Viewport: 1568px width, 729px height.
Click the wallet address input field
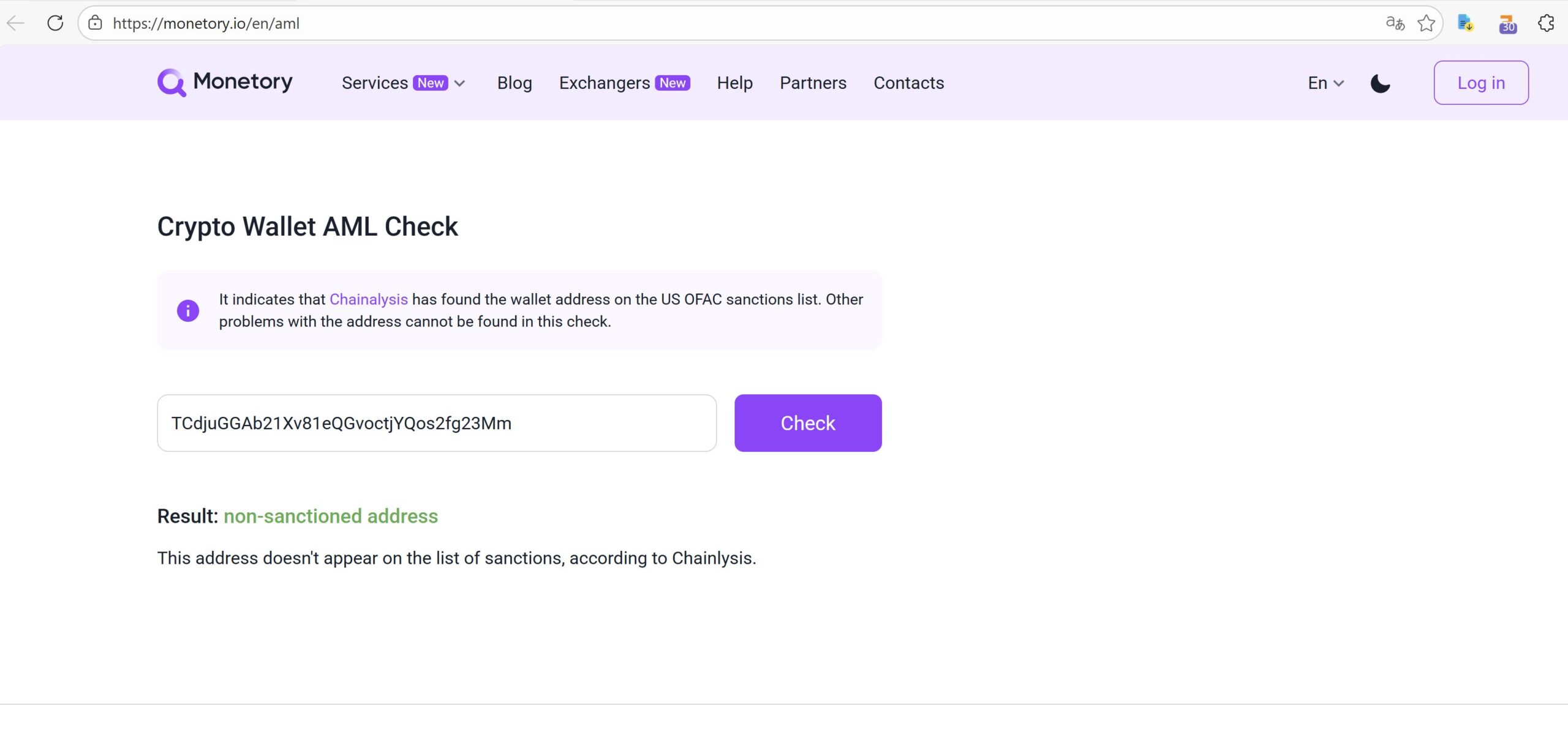point(436,422)
